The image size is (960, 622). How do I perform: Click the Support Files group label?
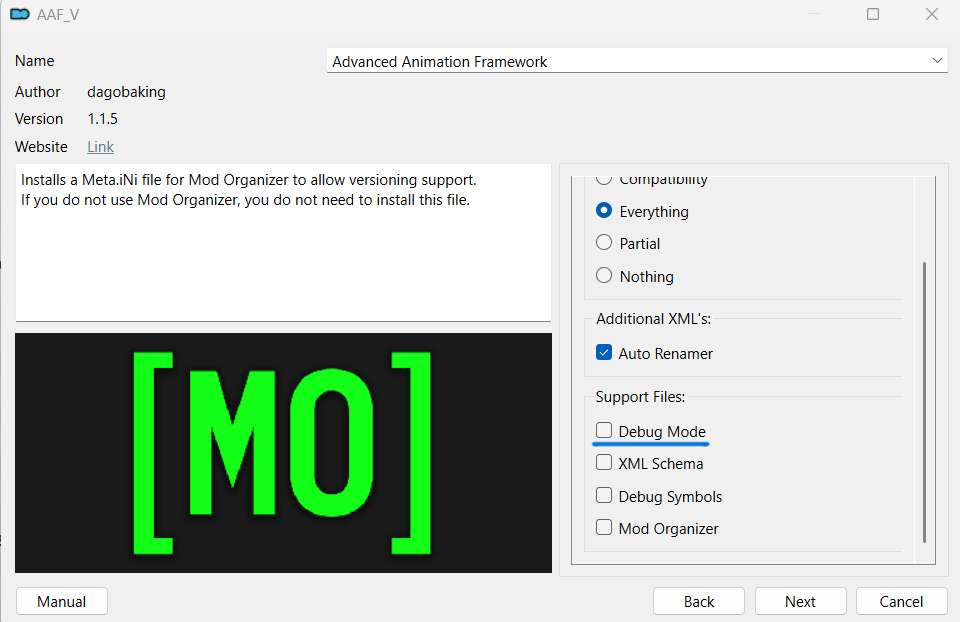pos(640,397)
